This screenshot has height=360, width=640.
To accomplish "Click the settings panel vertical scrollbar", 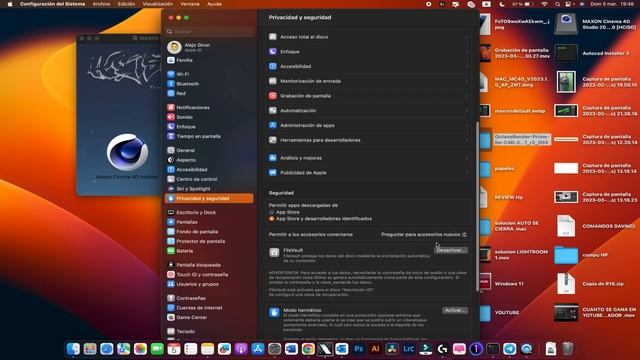I will click(477, 206).
